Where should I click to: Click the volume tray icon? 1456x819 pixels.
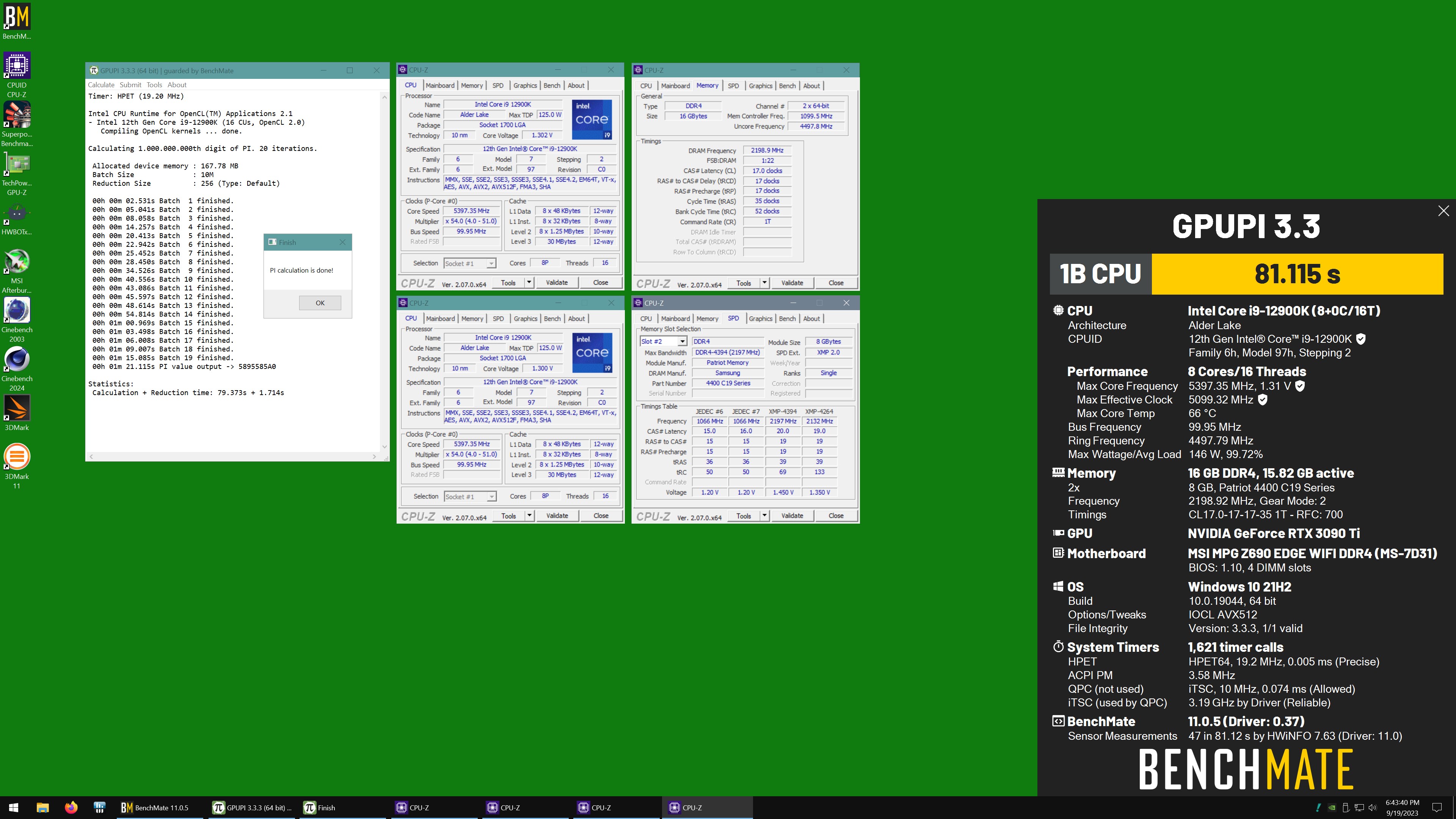pos(1372,808)
